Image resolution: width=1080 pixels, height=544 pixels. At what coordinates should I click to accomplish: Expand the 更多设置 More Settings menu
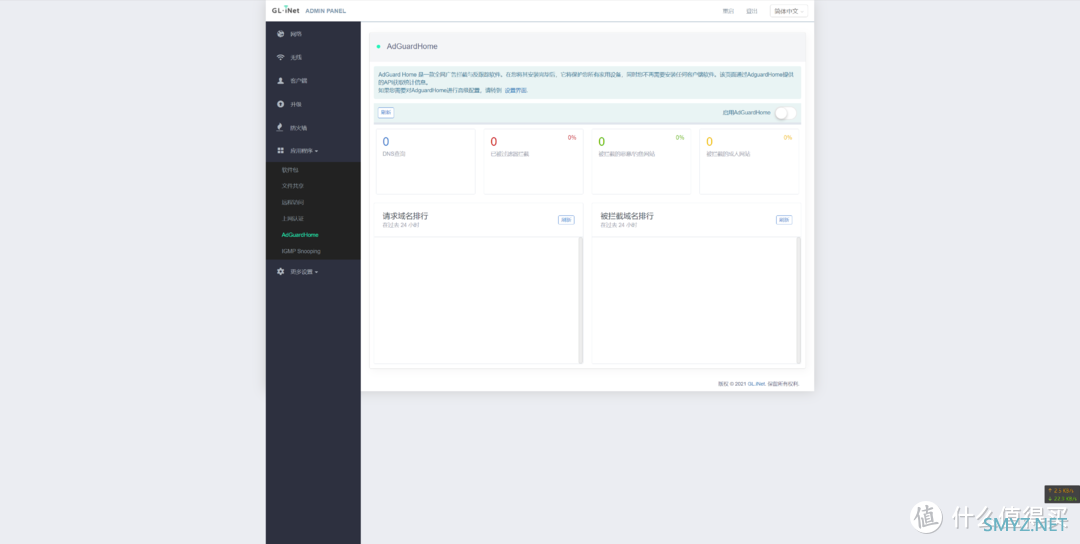coord(304,271)
